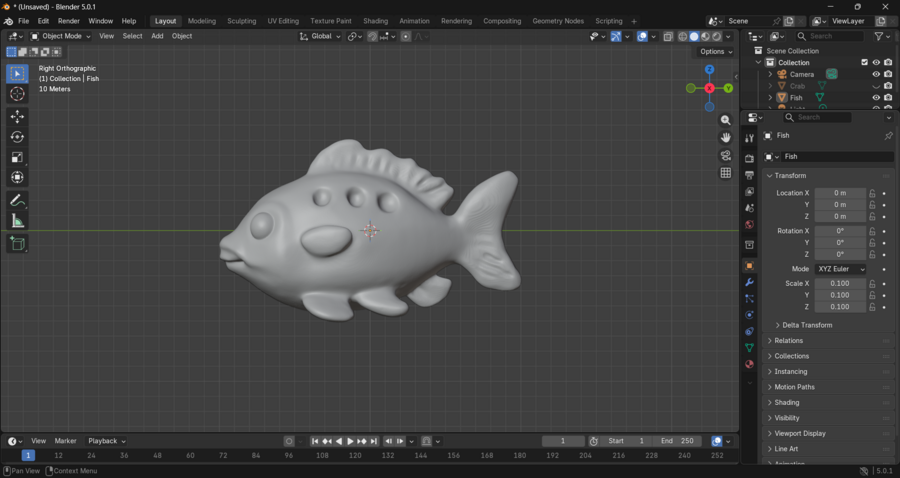Activate the Cursor tool
The height and width of the screenshot is (478, 900).
tap(17, 93)
